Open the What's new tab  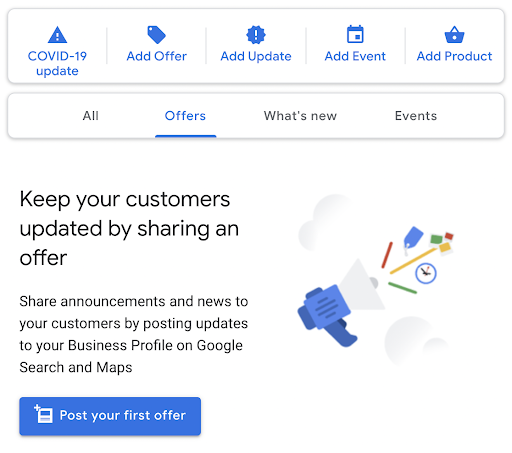pyautogui.click(x=300, y=116)
